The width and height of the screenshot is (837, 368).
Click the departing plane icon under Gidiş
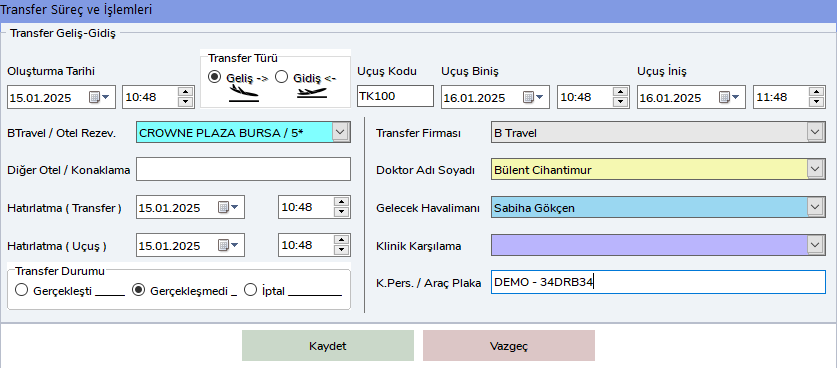312,93
